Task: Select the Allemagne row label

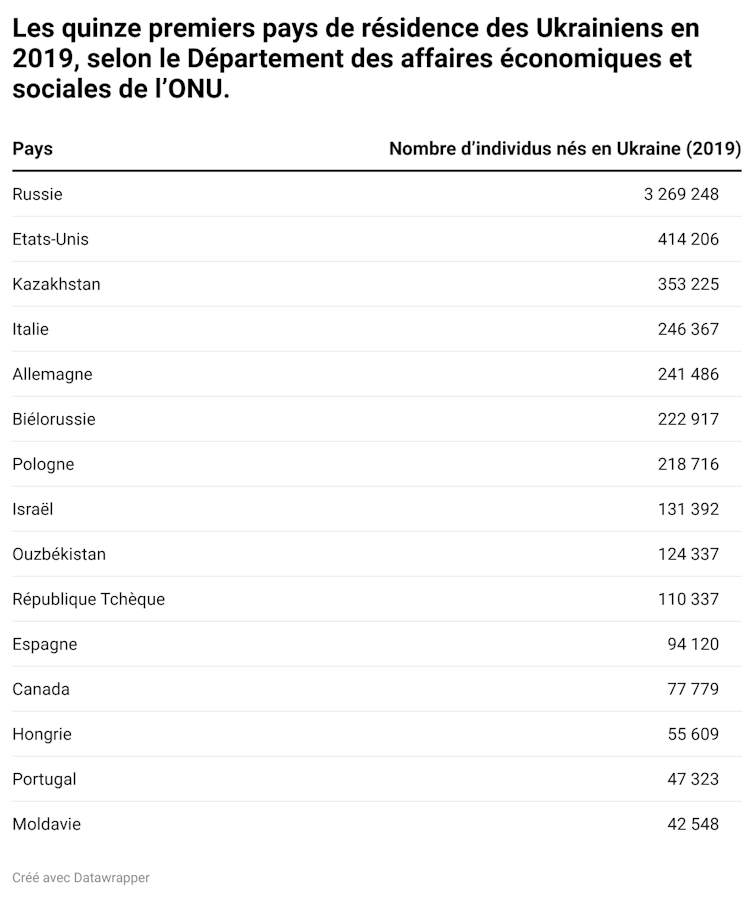Action: (x=52, y=374)
